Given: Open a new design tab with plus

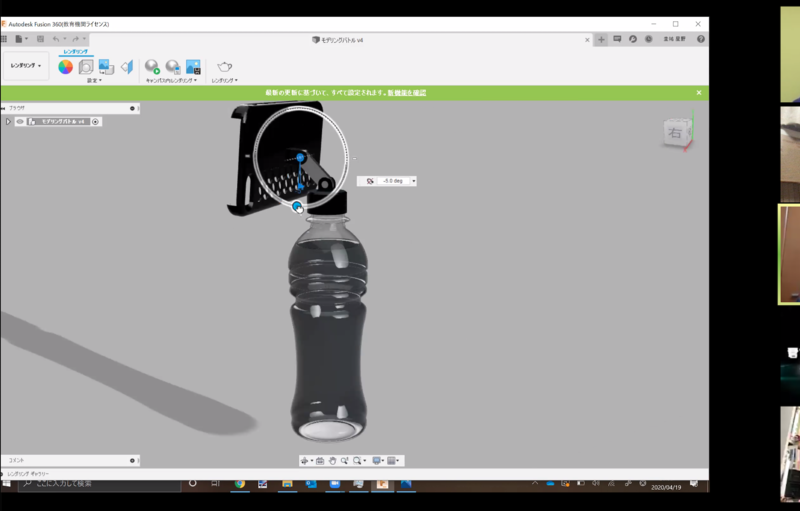Looking at the screenshot, I should coord(601,40).
